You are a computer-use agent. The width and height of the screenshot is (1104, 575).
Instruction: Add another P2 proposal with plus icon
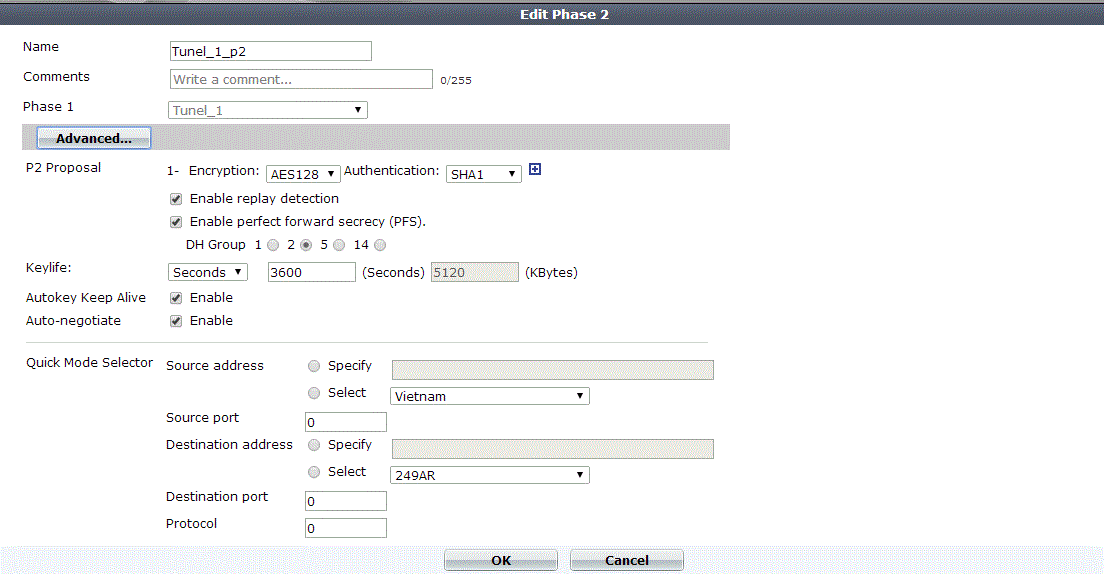click(535, 169)
